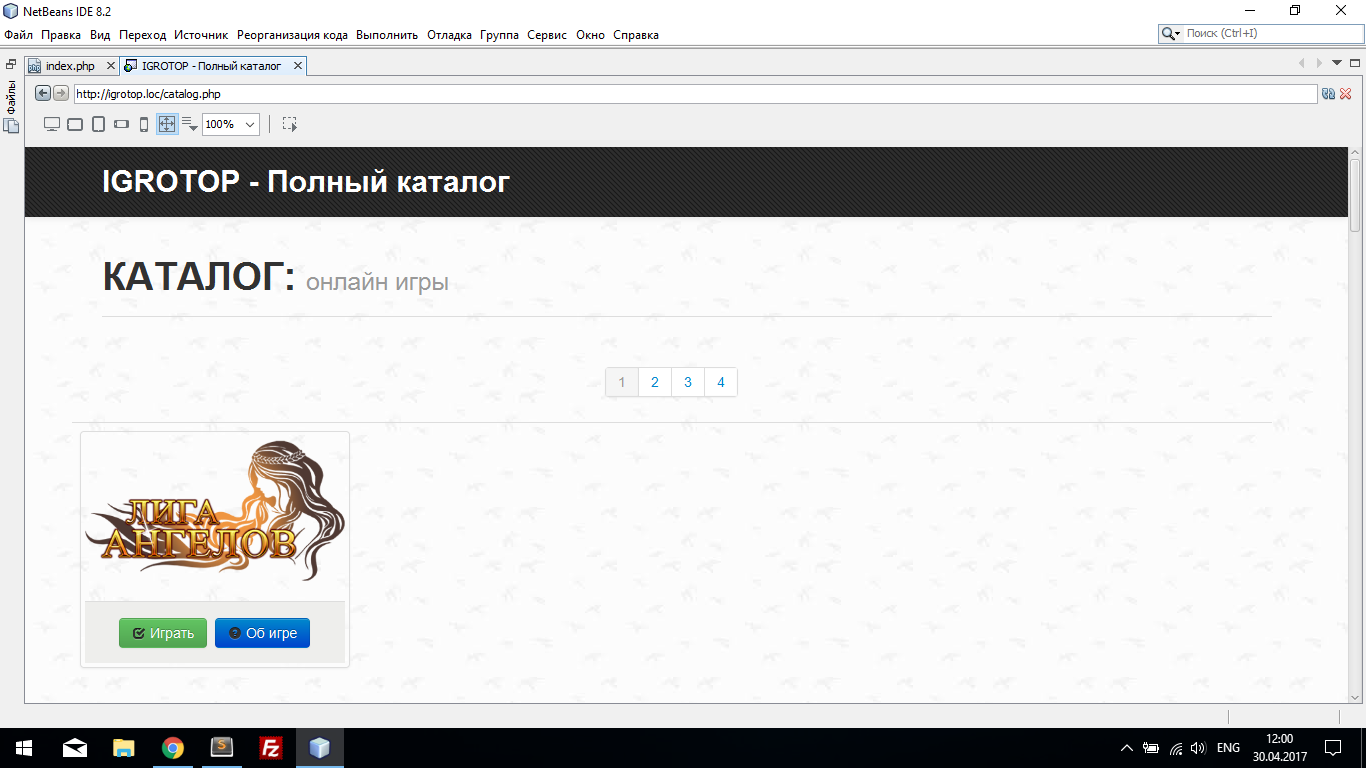
Task: Choose the smartphone portrait preview icon
Action: pyautogui.click(x=144, y=124)
